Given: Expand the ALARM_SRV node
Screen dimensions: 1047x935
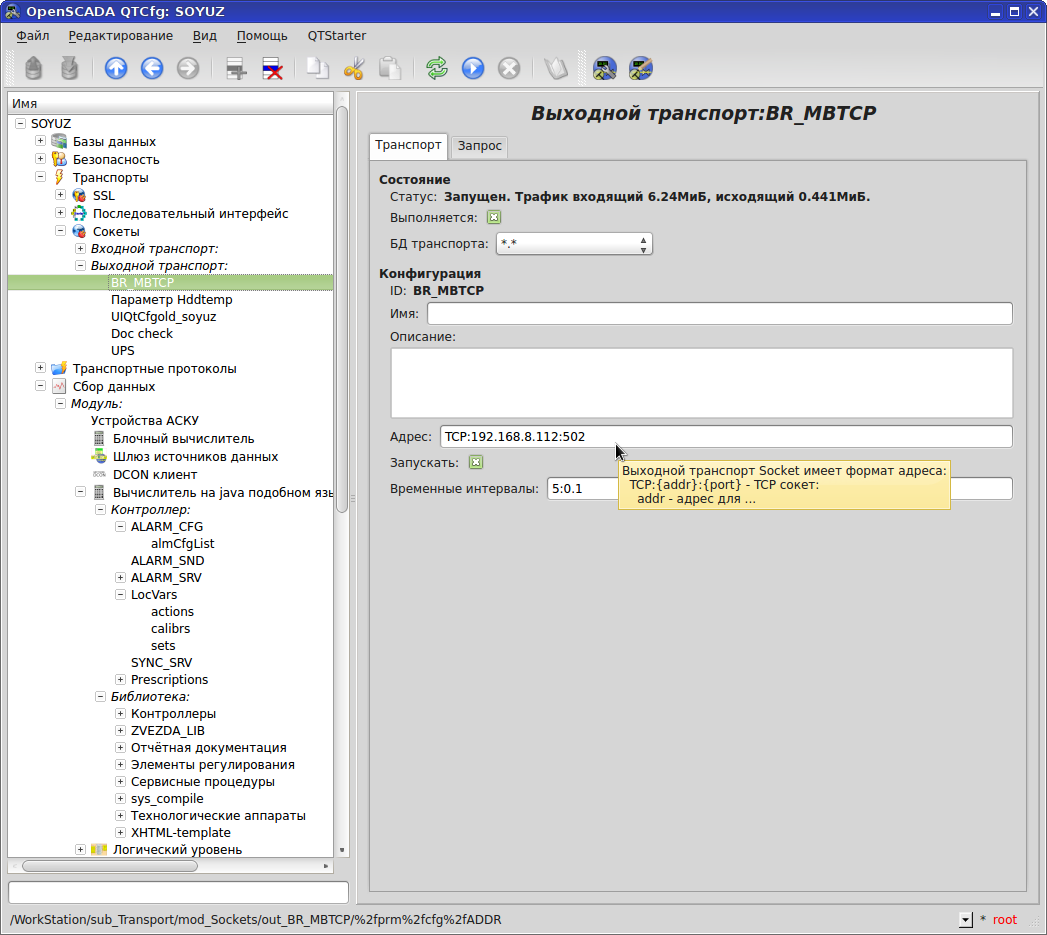Looking at the screenshot, I should coord(120,577).
